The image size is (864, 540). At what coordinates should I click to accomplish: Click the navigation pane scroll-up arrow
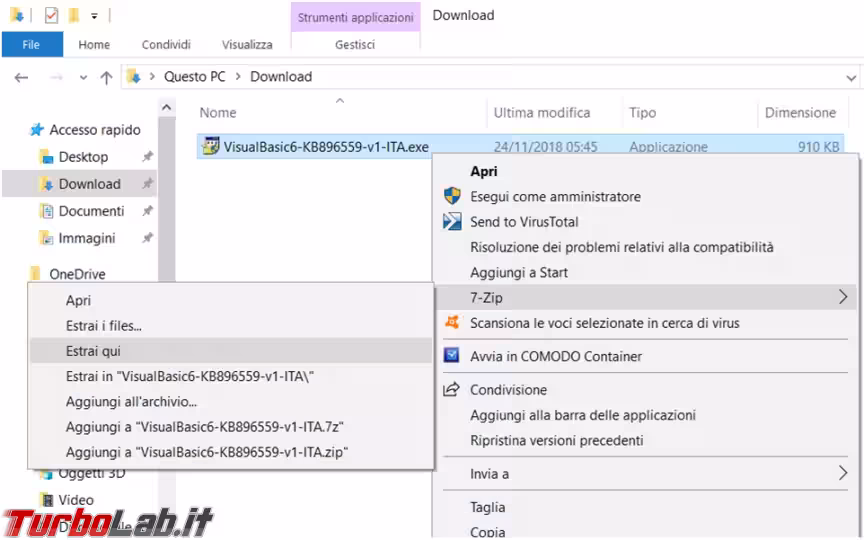click(166, 108)
